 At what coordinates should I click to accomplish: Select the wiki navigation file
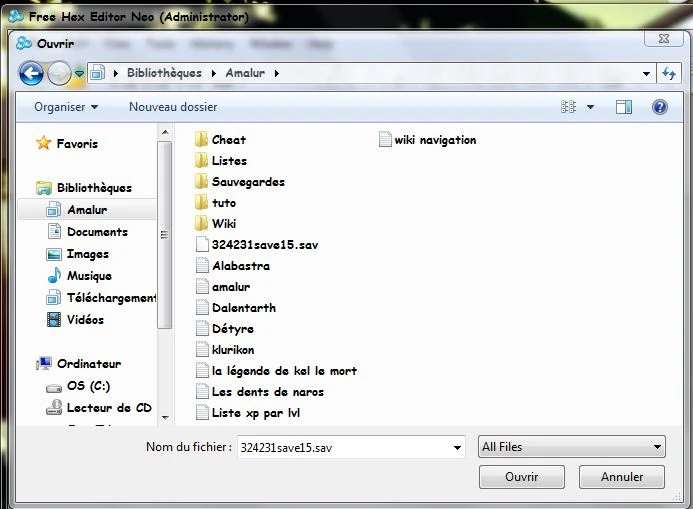tap(427, 140)
